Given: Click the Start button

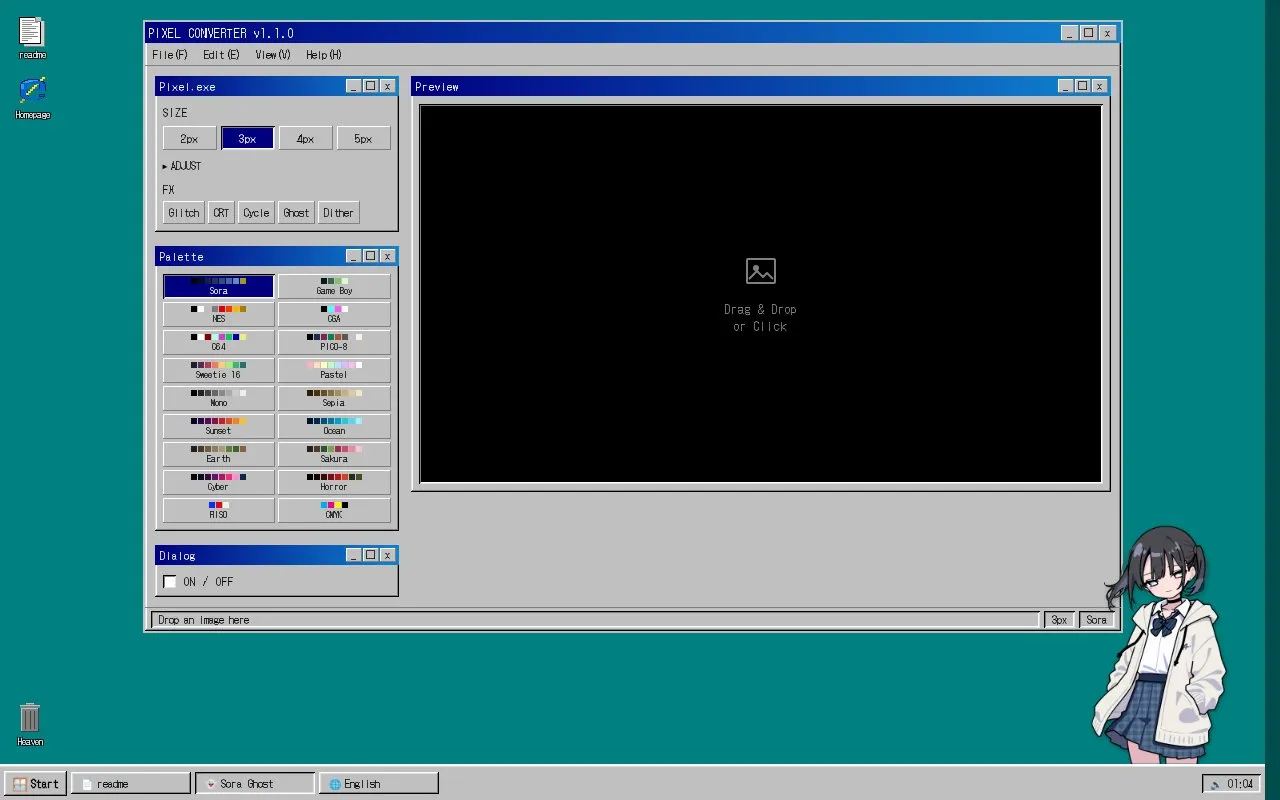Looking at the screenshot, I should click(36, 784).
